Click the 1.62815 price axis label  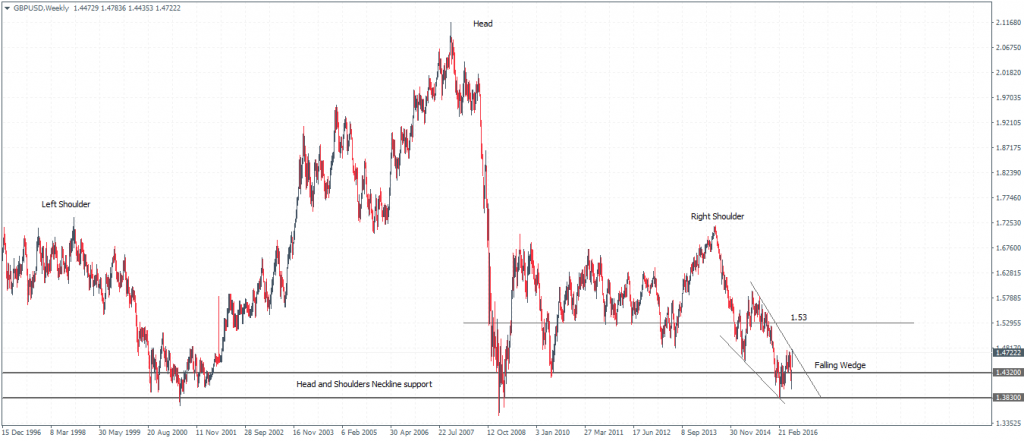1008,272
